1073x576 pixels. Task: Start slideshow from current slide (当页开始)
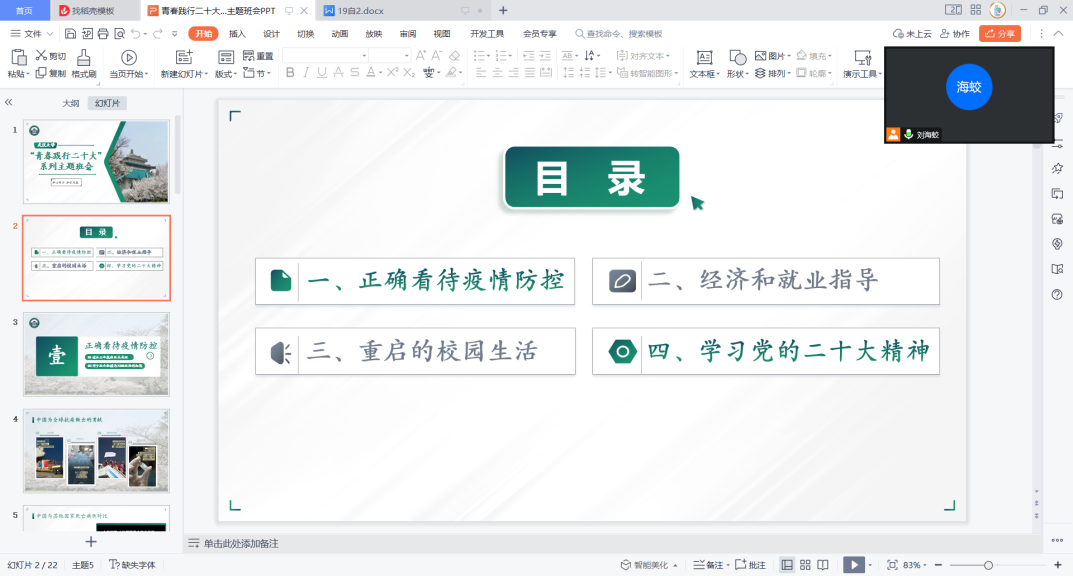click(x=128, y=58)
